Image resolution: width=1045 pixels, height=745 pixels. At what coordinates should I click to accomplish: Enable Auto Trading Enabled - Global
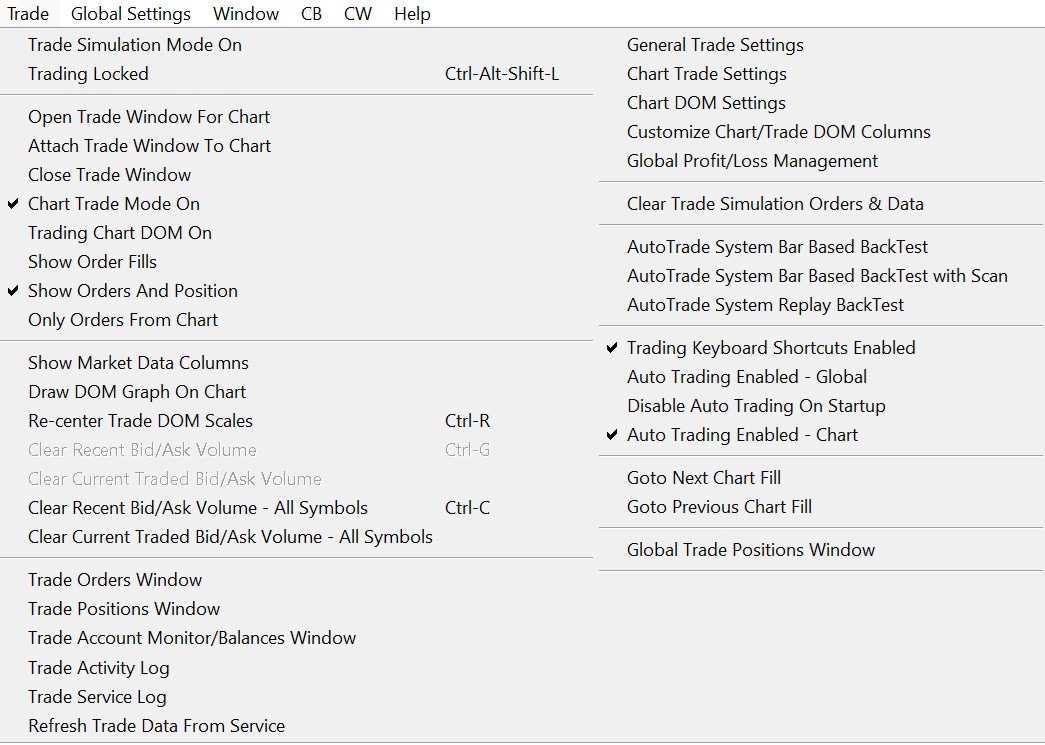point(746,377)
